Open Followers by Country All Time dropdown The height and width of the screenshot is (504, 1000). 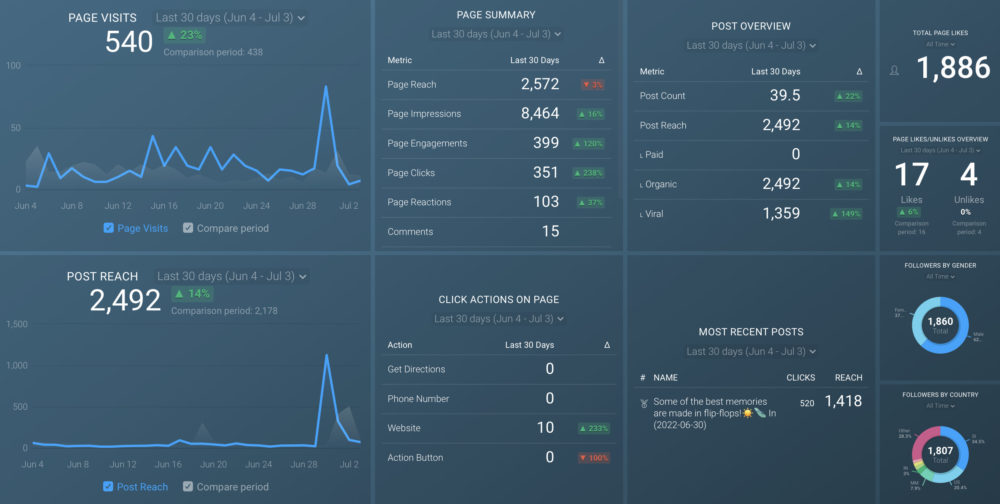pos(940,406)
